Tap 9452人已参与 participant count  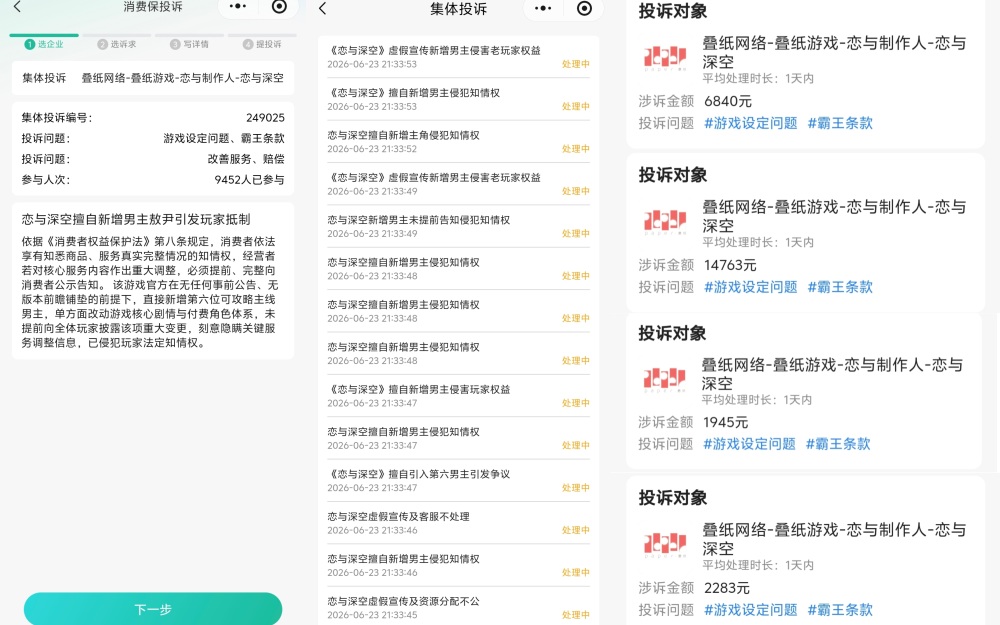click(x=249, y=180)
